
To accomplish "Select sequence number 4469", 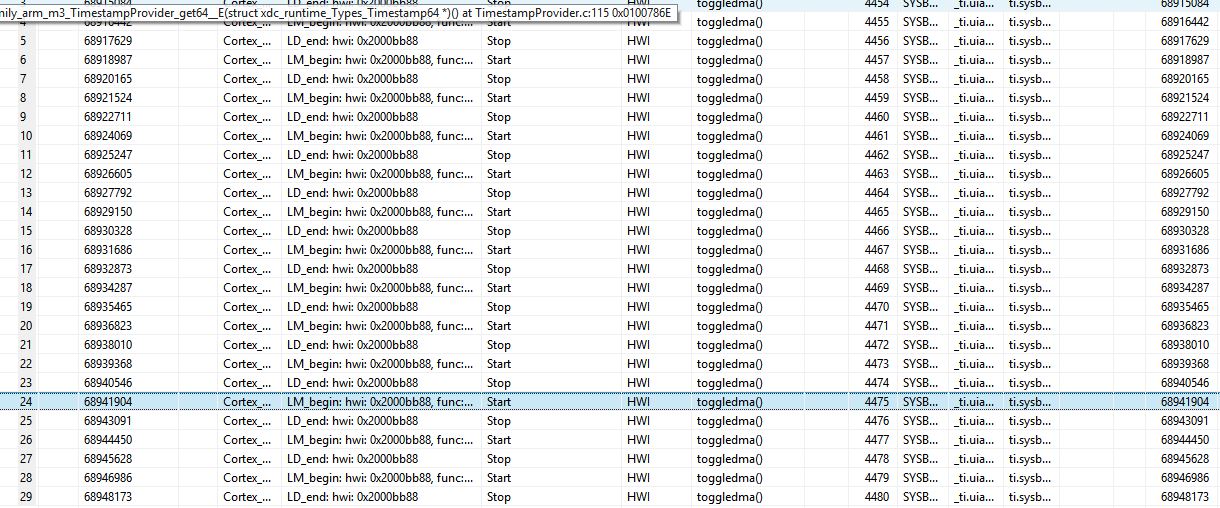I will 876,288.
